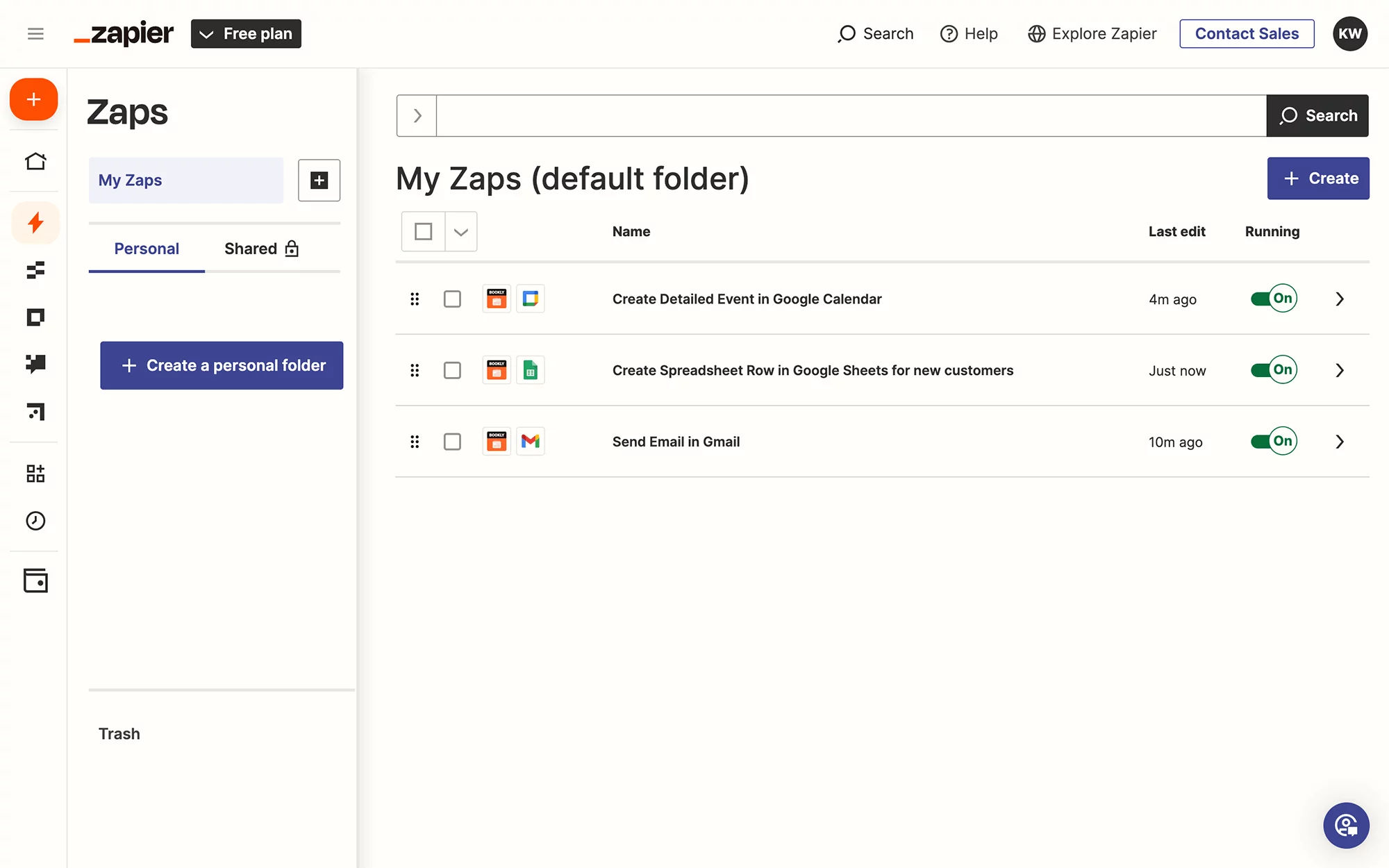Image resolution: width=1389 pixels, height=868 pixels.
Task: Open bulk select dropdown arrow
Action: pyautogui.click(x=461, y=231)
